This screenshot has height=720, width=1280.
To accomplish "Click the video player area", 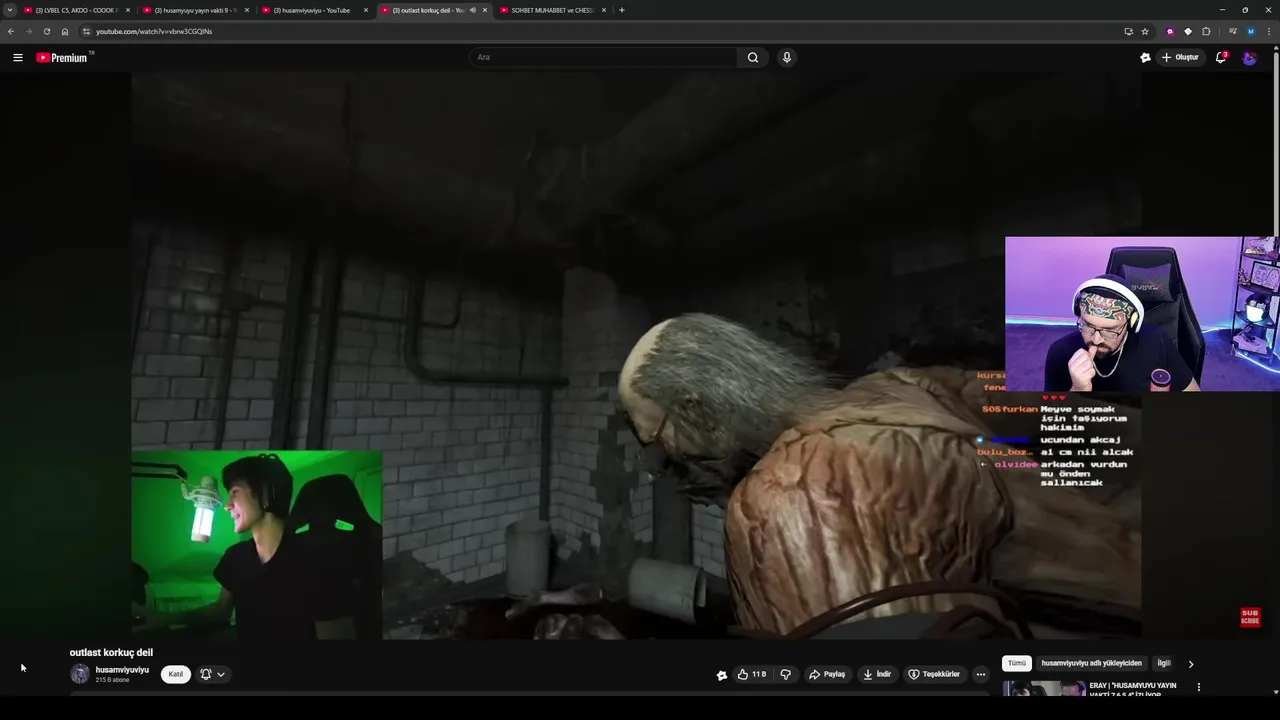I will click(x=636, y=355).
